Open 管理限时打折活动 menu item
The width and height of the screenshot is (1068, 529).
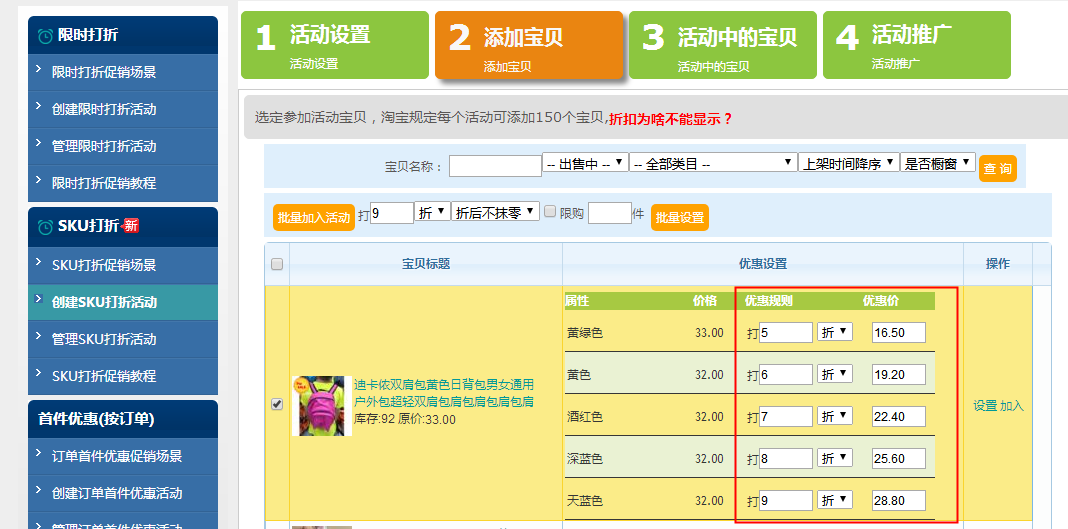[123, 146]
